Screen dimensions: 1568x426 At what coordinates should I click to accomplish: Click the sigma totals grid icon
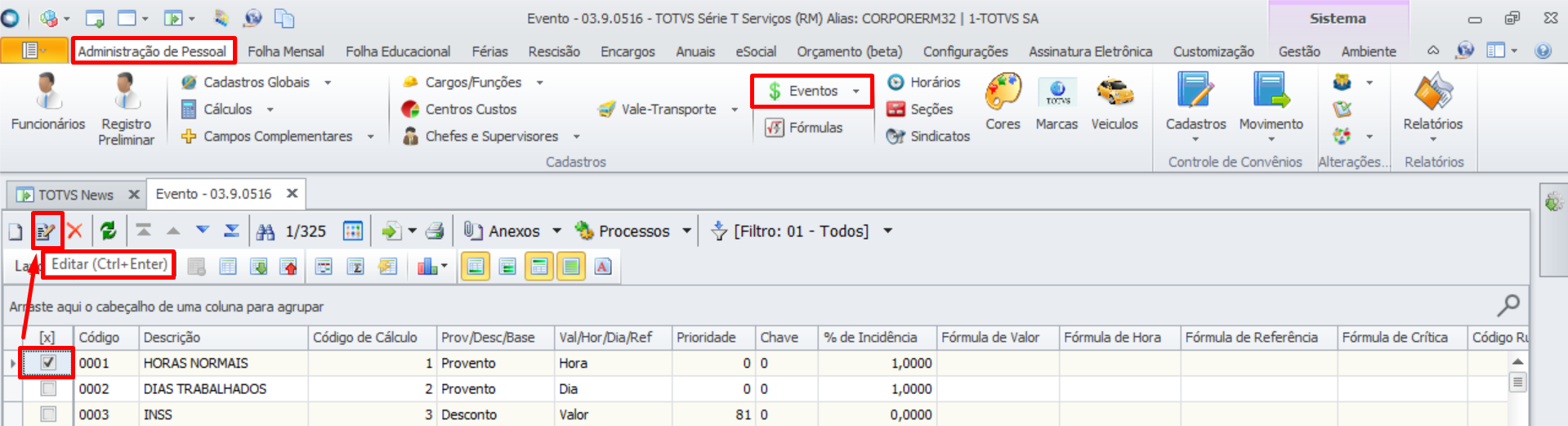355,267
